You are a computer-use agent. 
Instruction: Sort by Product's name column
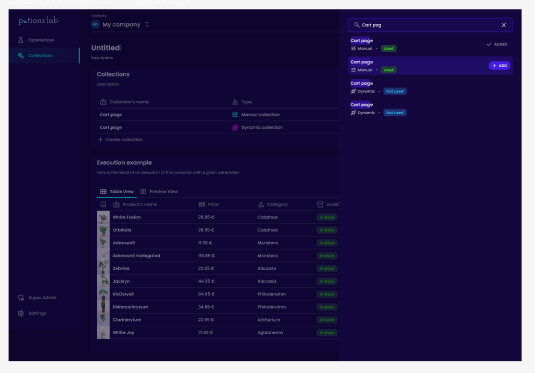click(135, 204)
